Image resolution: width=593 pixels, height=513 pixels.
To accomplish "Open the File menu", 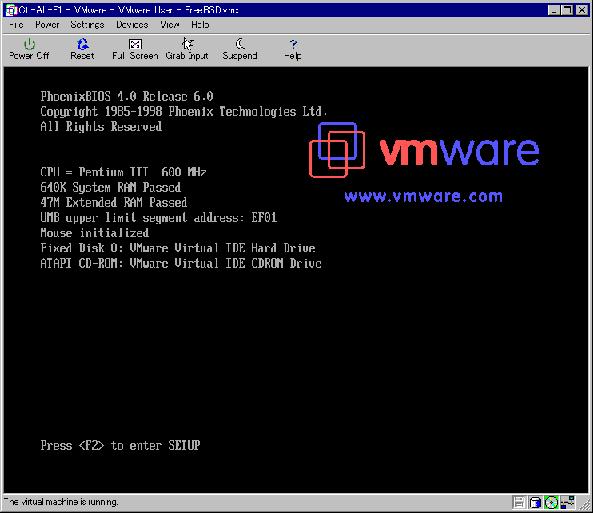I will pyautogui.click(x=16, y=25).
